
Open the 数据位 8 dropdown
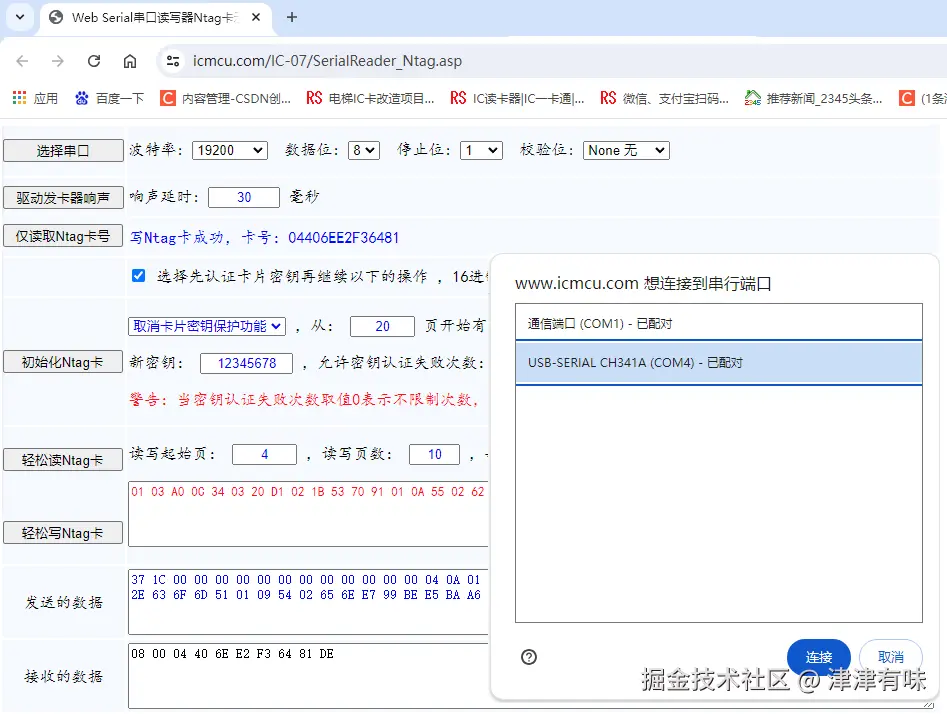[364, 150]
